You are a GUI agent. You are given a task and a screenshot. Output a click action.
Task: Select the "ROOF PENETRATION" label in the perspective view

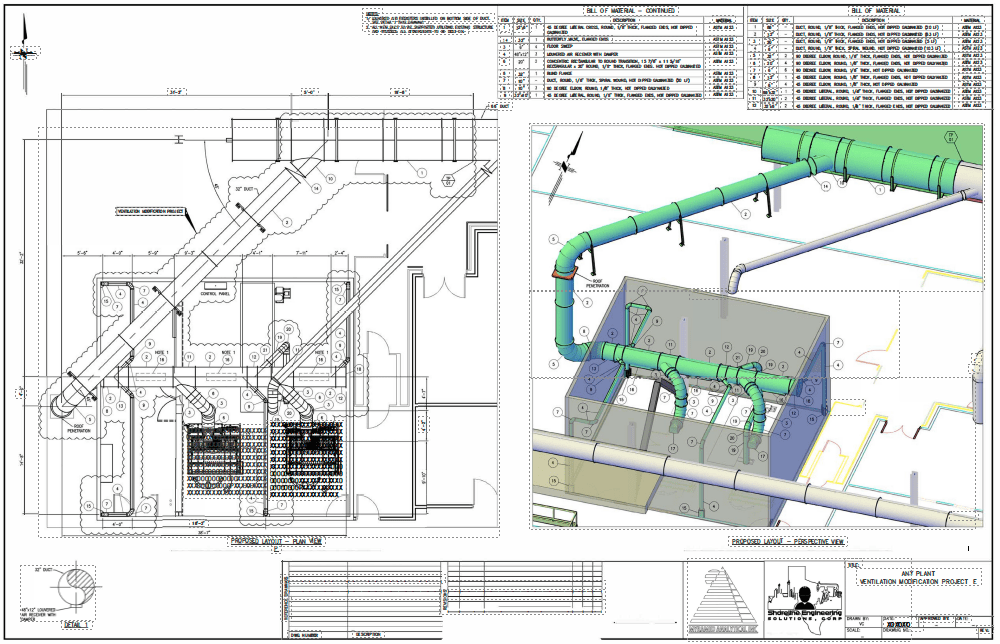click(596, 283)
